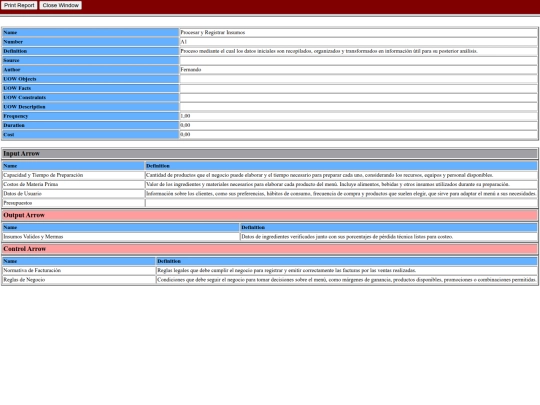Click 'Costos de Materia Prima' input name
The image size is (540, 405).
point(31,185)
